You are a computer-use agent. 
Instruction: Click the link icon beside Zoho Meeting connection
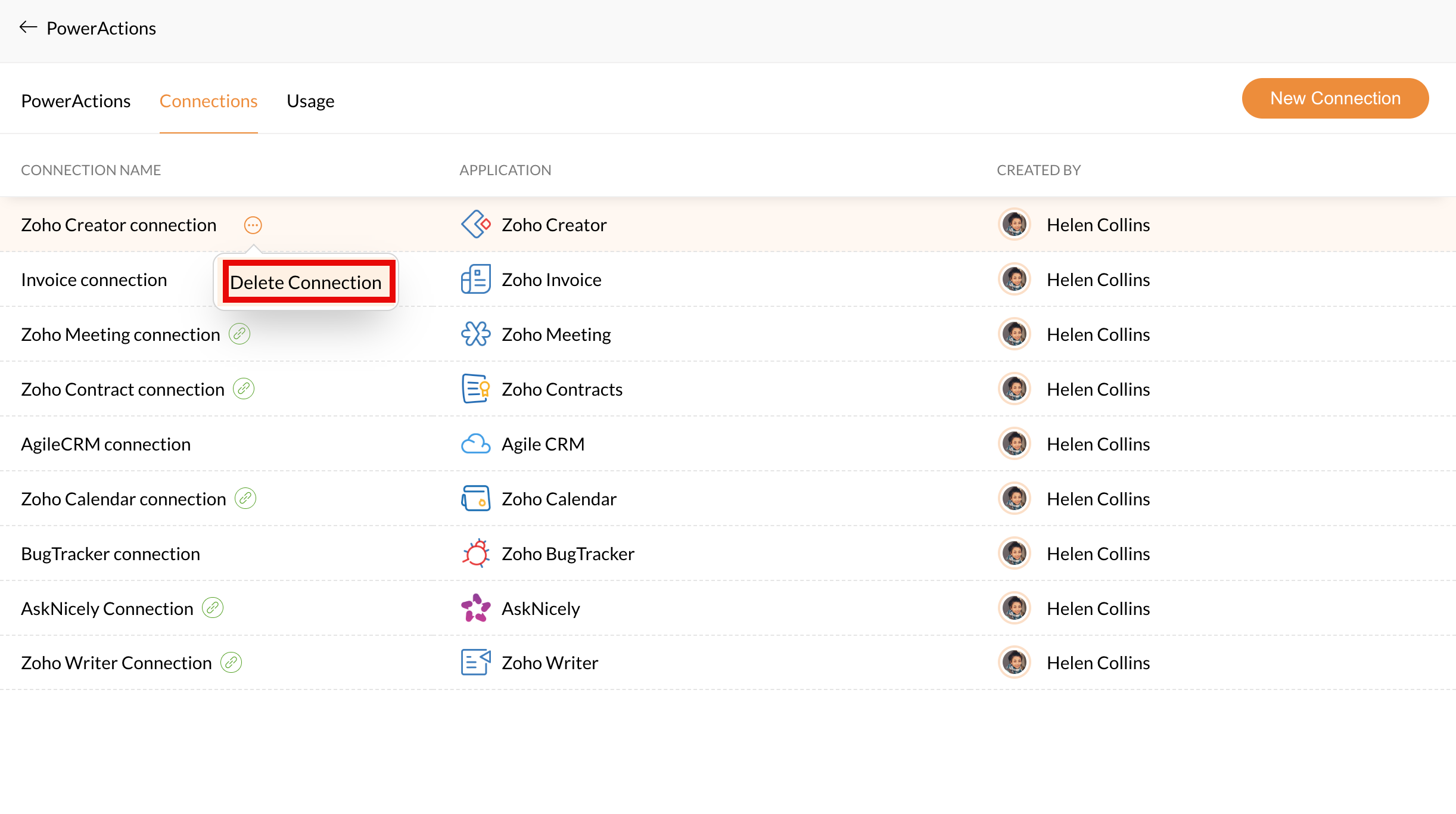[x=239, y=334]
